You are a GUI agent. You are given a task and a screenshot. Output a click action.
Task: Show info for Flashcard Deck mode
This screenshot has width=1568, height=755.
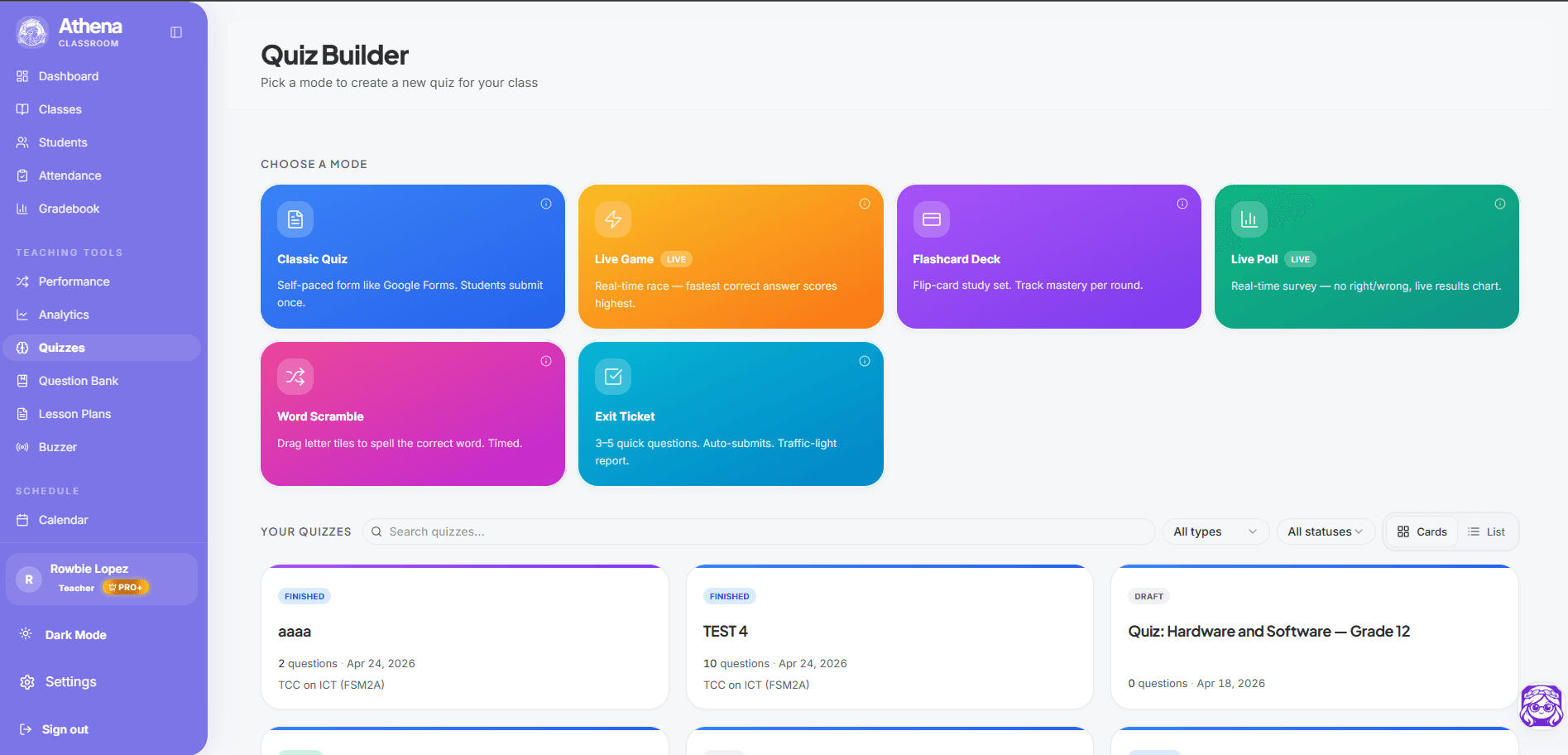pyautogui.click(x=1182, y=204)
